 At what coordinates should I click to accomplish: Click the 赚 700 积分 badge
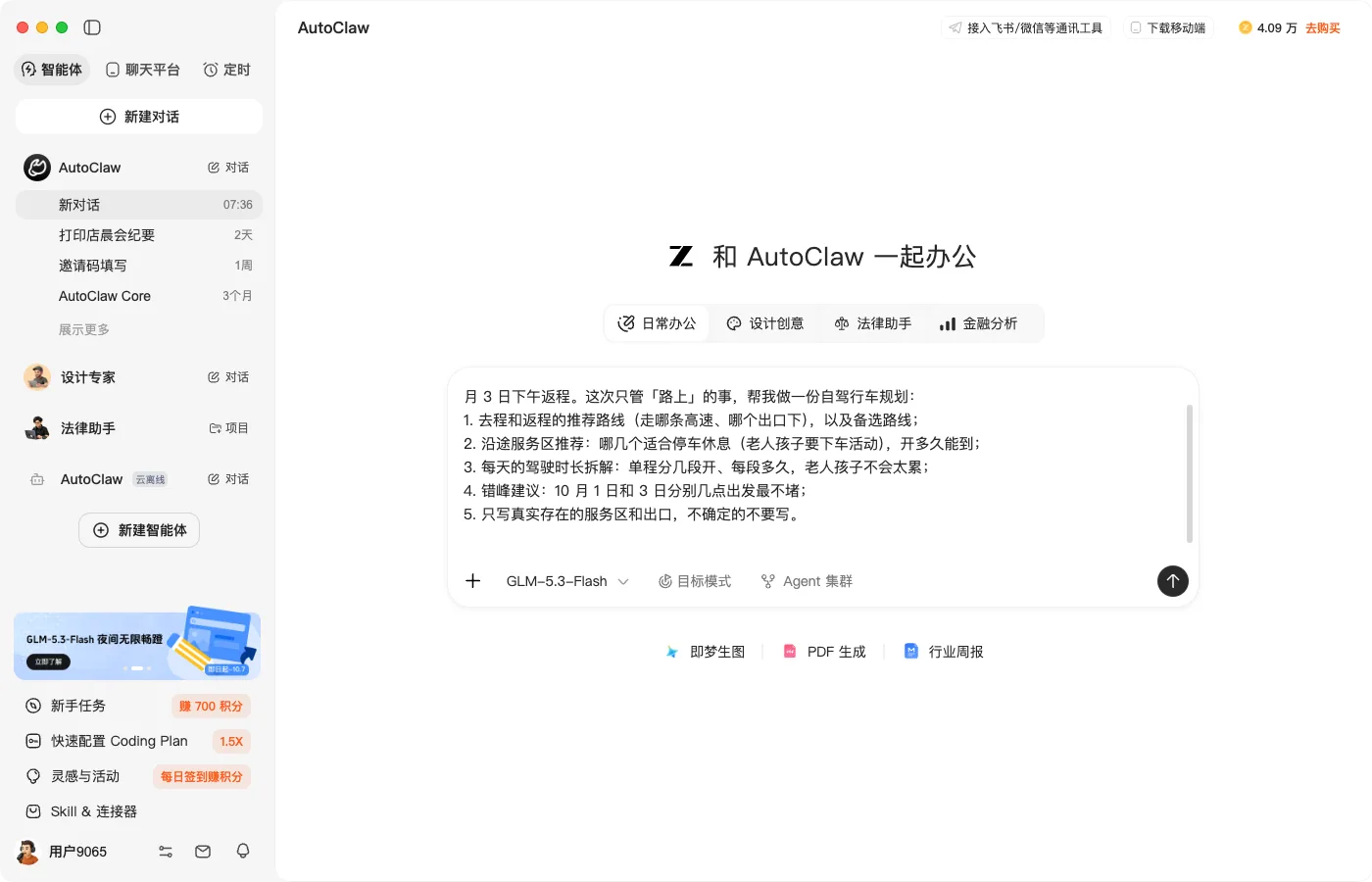pos(211,707)
